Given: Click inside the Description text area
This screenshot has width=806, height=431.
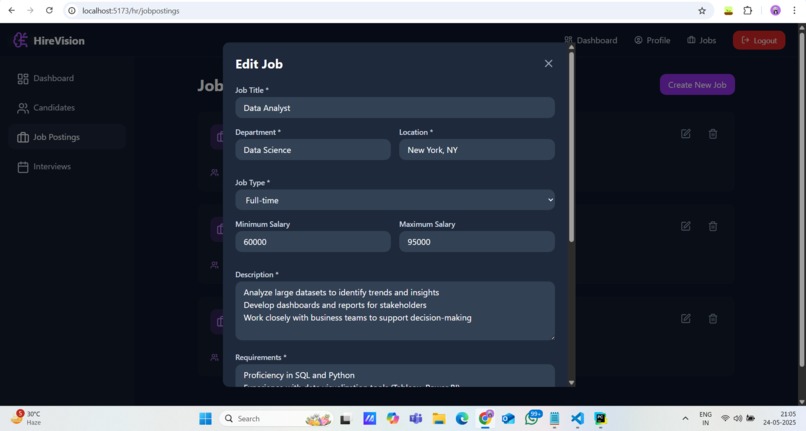Looking at the screenshot, I should coord(395,311).
